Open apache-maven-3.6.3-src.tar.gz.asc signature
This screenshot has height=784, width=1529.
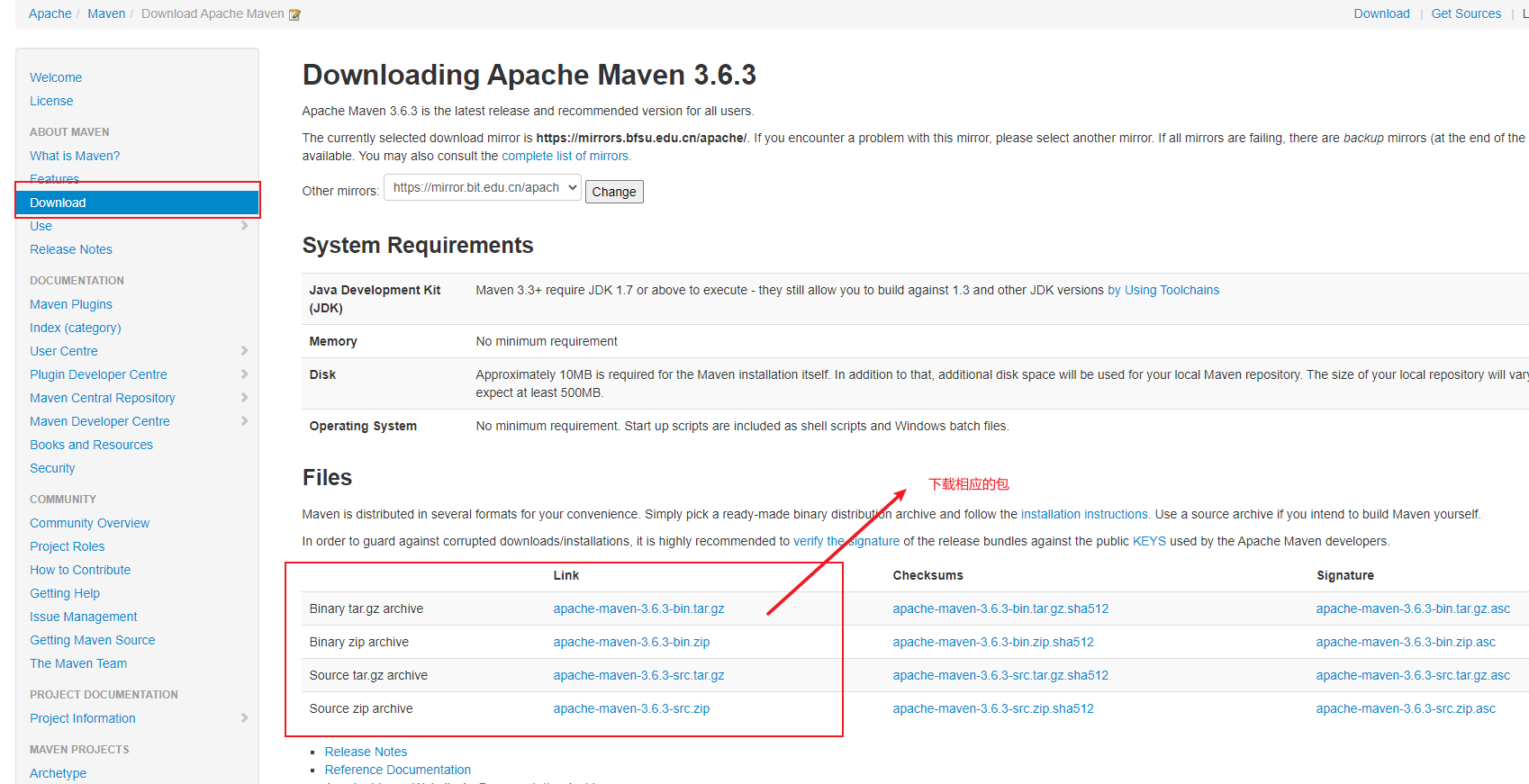[1413, 675]
